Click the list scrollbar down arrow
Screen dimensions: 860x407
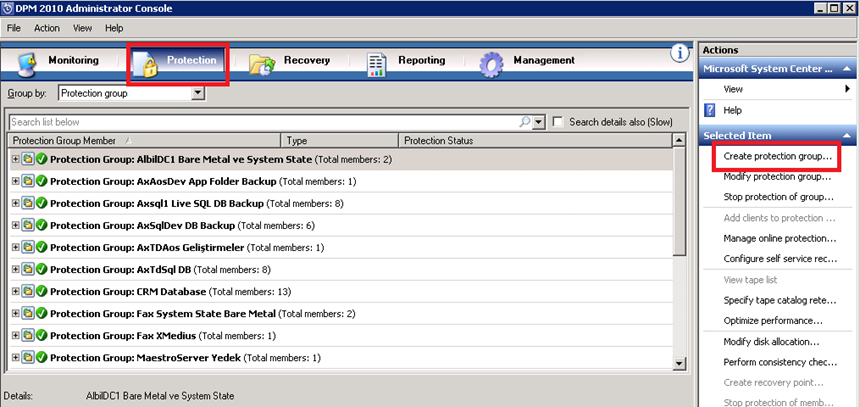pos(679,363)
